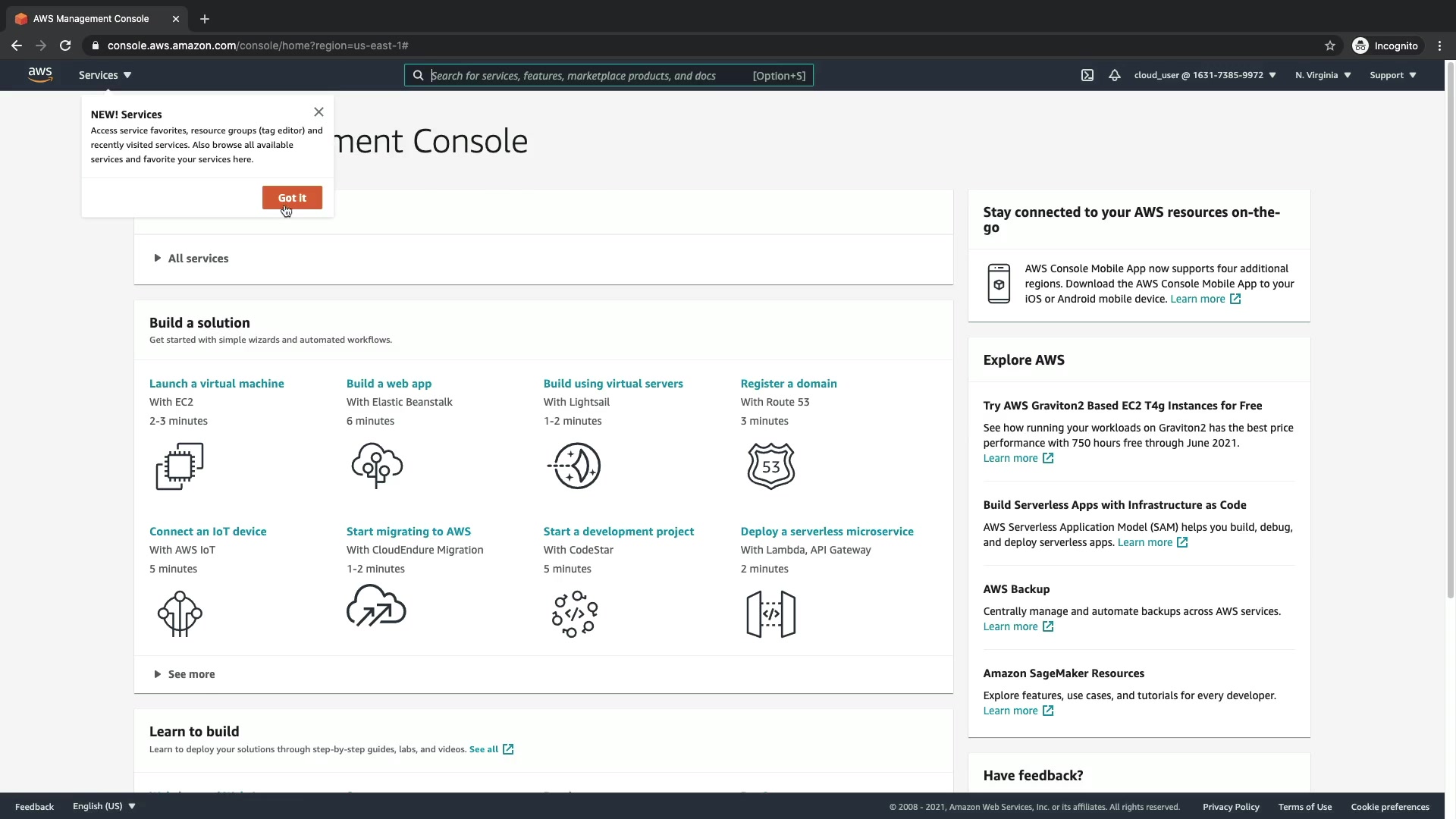
Task: Click the CodeStar development project icon
Action: pos(574,613)
